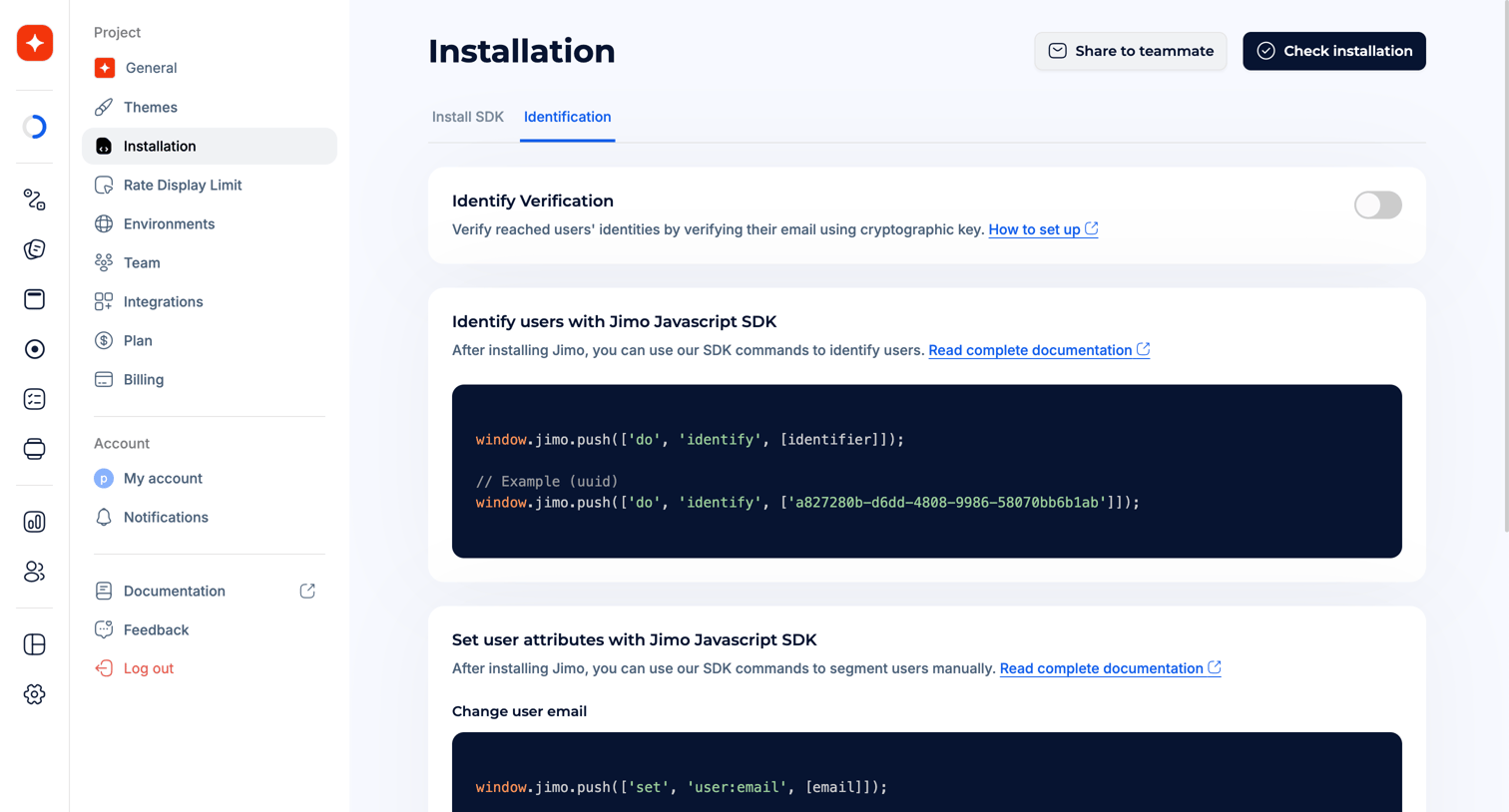This screenshot has height=812, width=1509.
Task: Click the user:email code block
Action: pyautogui.click(x=927, y=772)
